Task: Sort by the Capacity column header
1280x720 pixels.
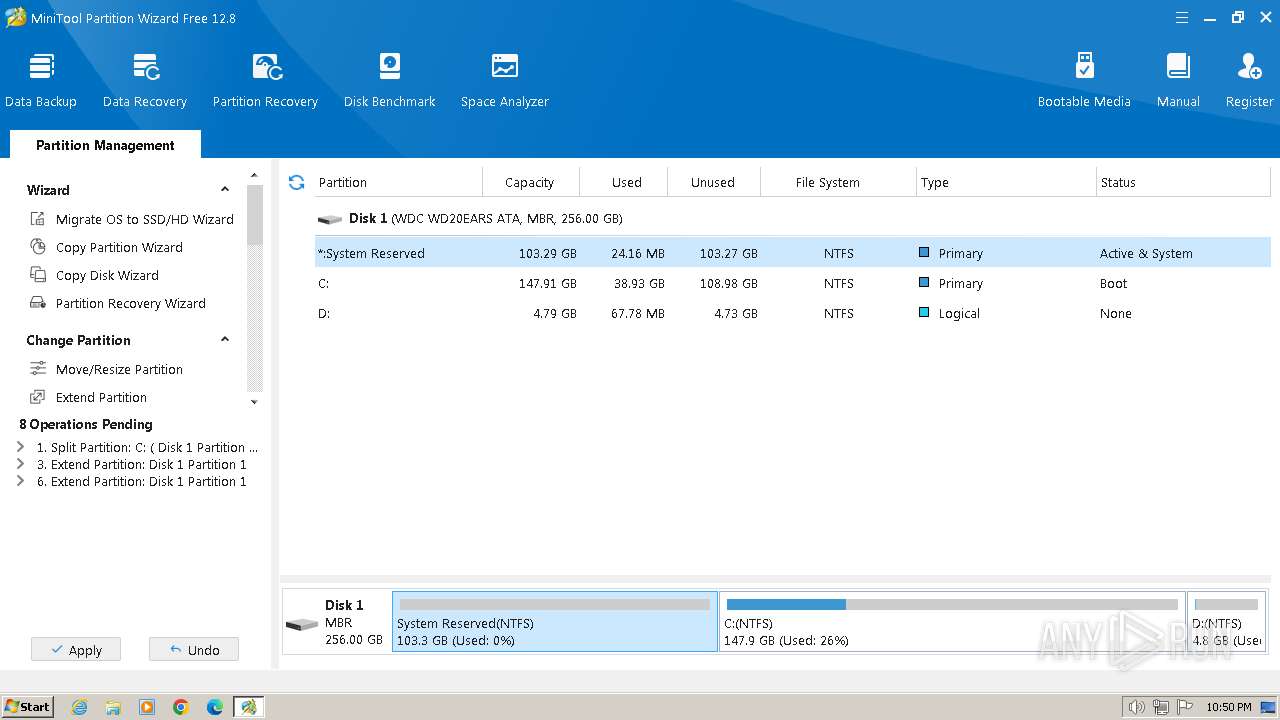Action: tap(530, 182)
